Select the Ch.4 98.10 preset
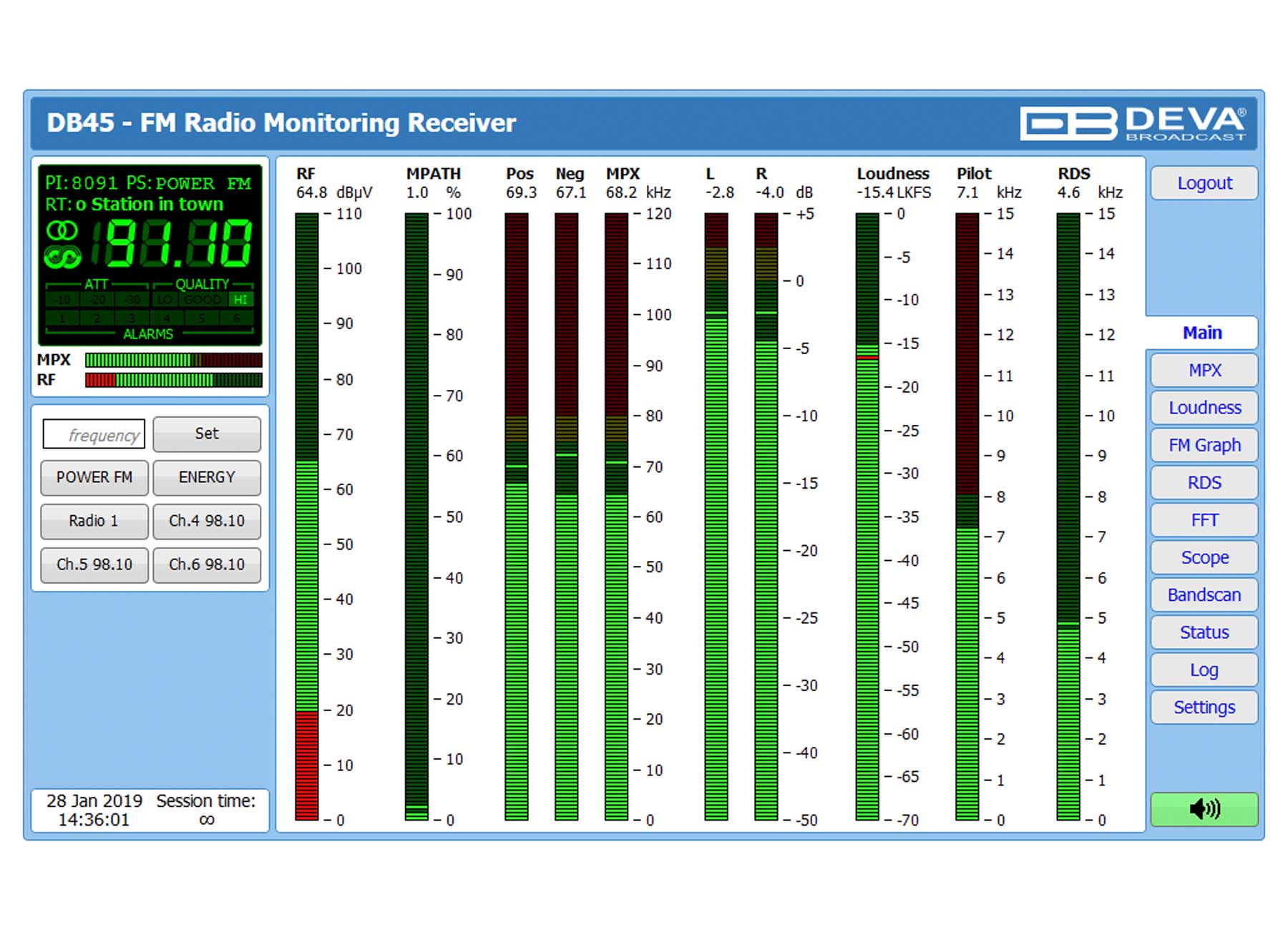Image resolution: width=1288 pixels, height=930 pixels. pos(207,522)
